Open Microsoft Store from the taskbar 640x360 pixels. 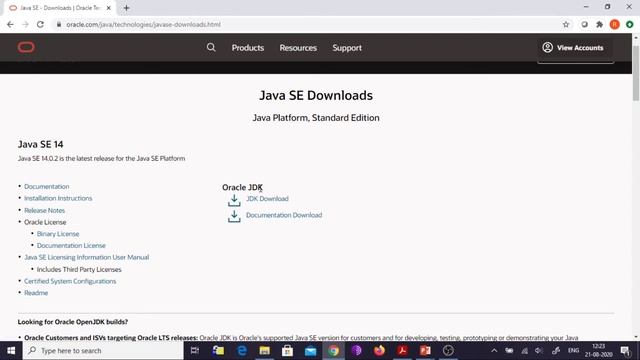(287, 351)
